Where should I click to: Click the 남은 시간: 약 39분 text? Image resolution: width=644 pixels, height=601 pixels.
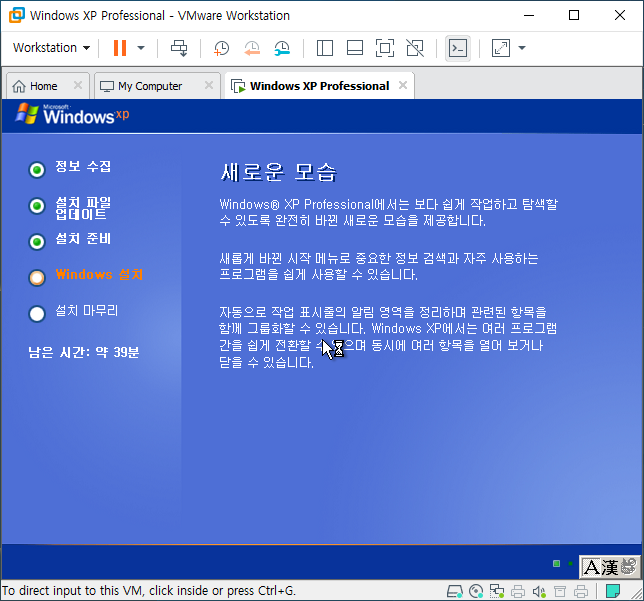point(84,352)
